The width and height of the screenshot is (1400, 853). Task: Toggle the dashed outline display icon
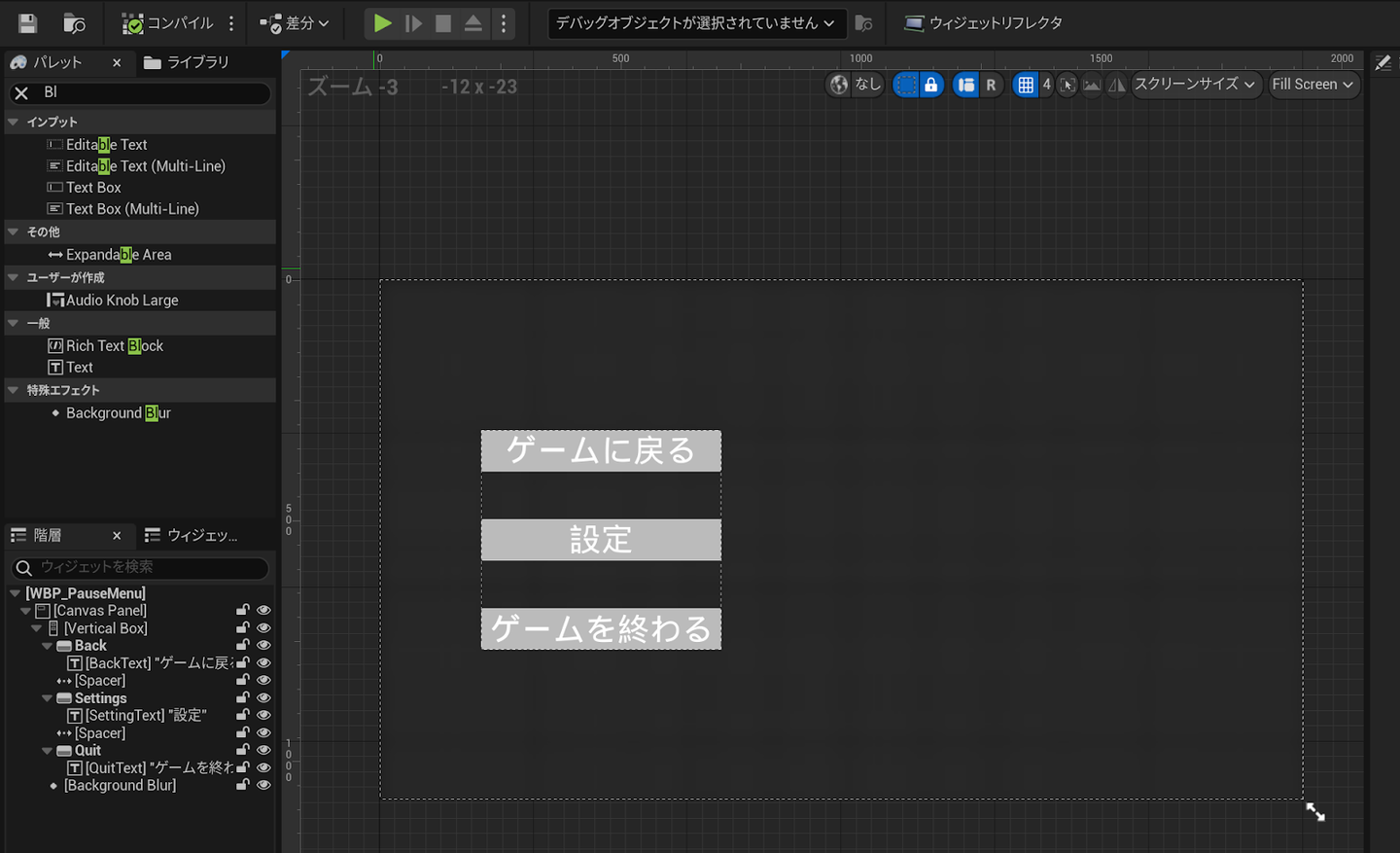906,85
